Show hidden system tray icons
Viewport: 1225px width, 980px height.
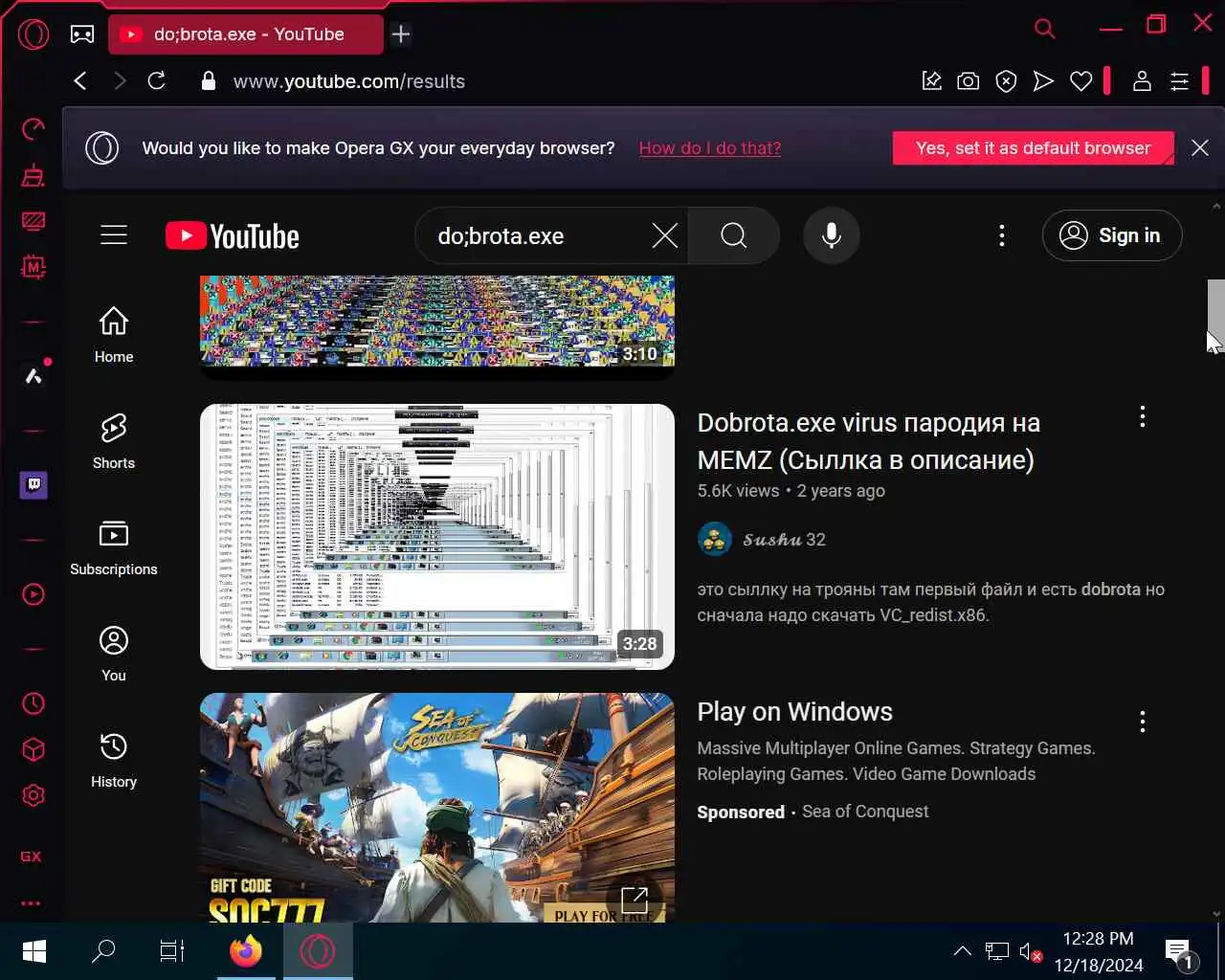pos(963,951)
